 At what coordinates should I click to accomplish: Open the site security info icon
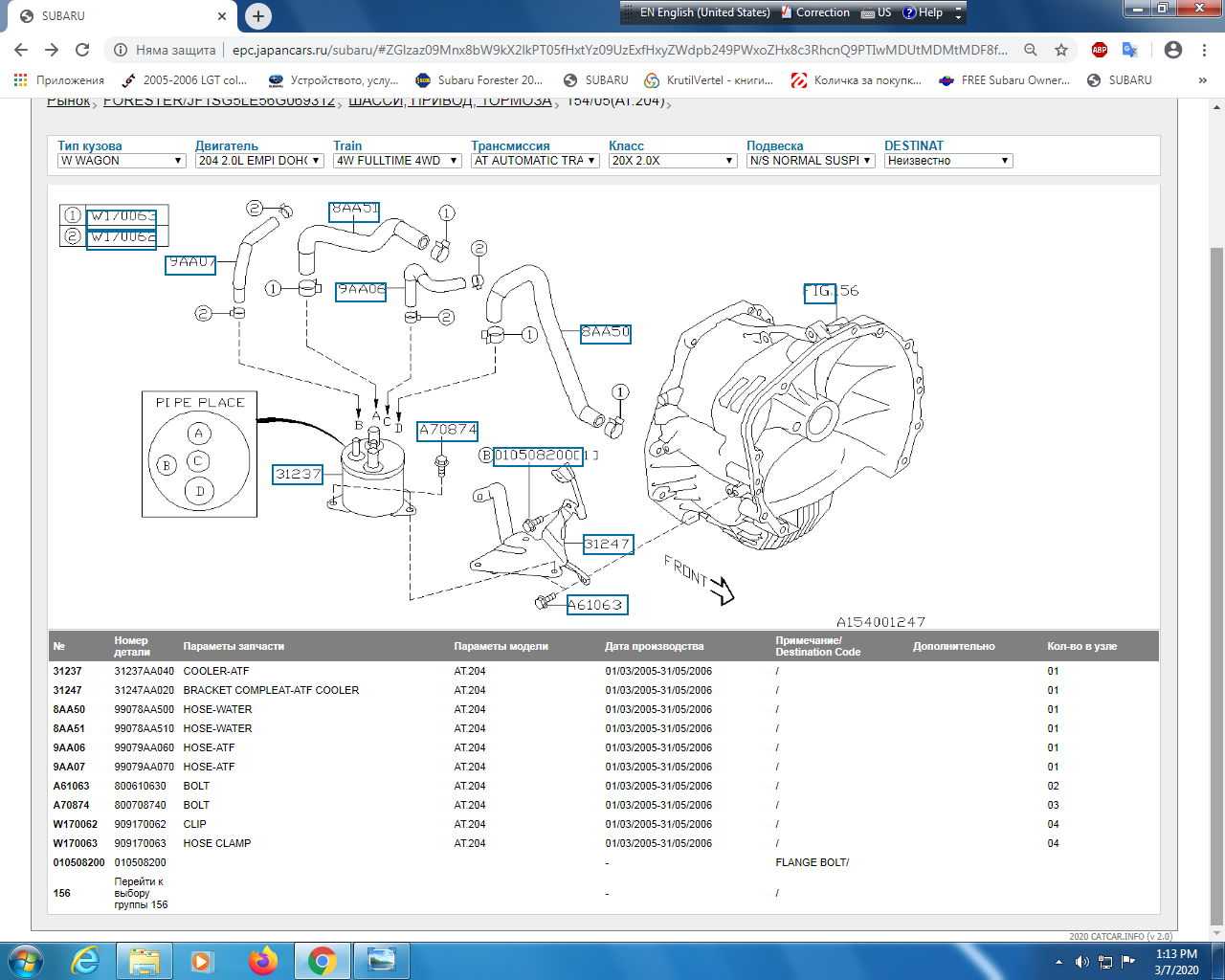tap(121, 50)
